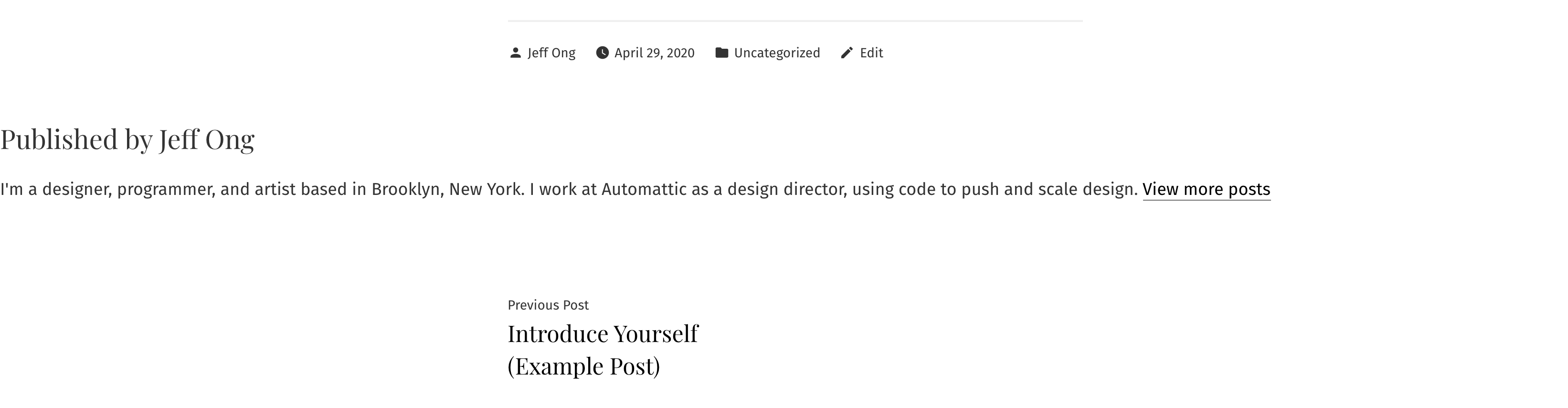This screenshot has width=1568, height=408.
Task: Browse the Uncategorized category
Action: [x=777, y=53]
